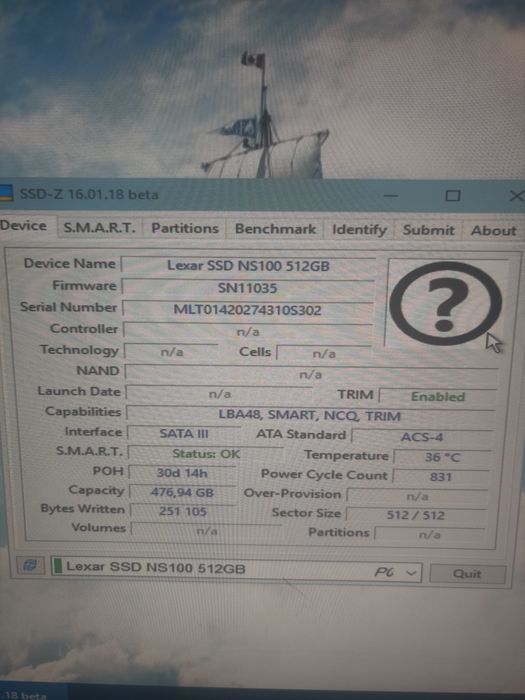525x700 pixels.
Task: Click the Bytes Written 251 105 value
Action: (x=183, y=511)
